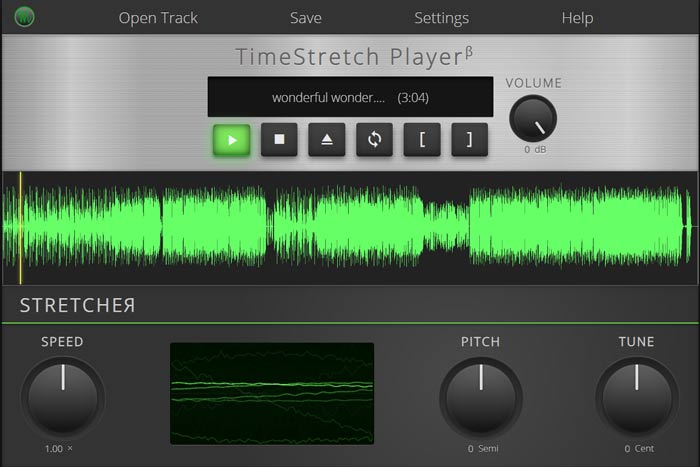Click the yellow playhead marker in waveform

(21, 227)
